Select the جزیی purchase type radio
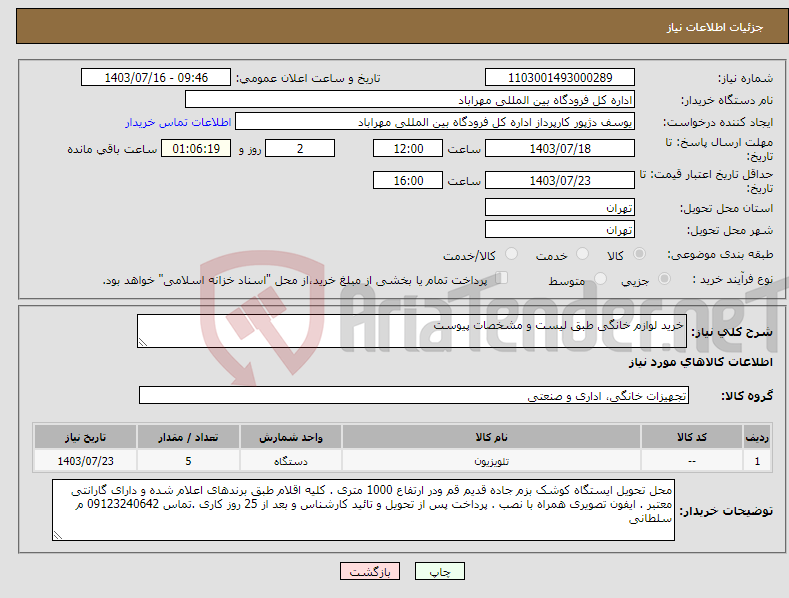This screenshot has height=598, width=789. click(664, 278)
